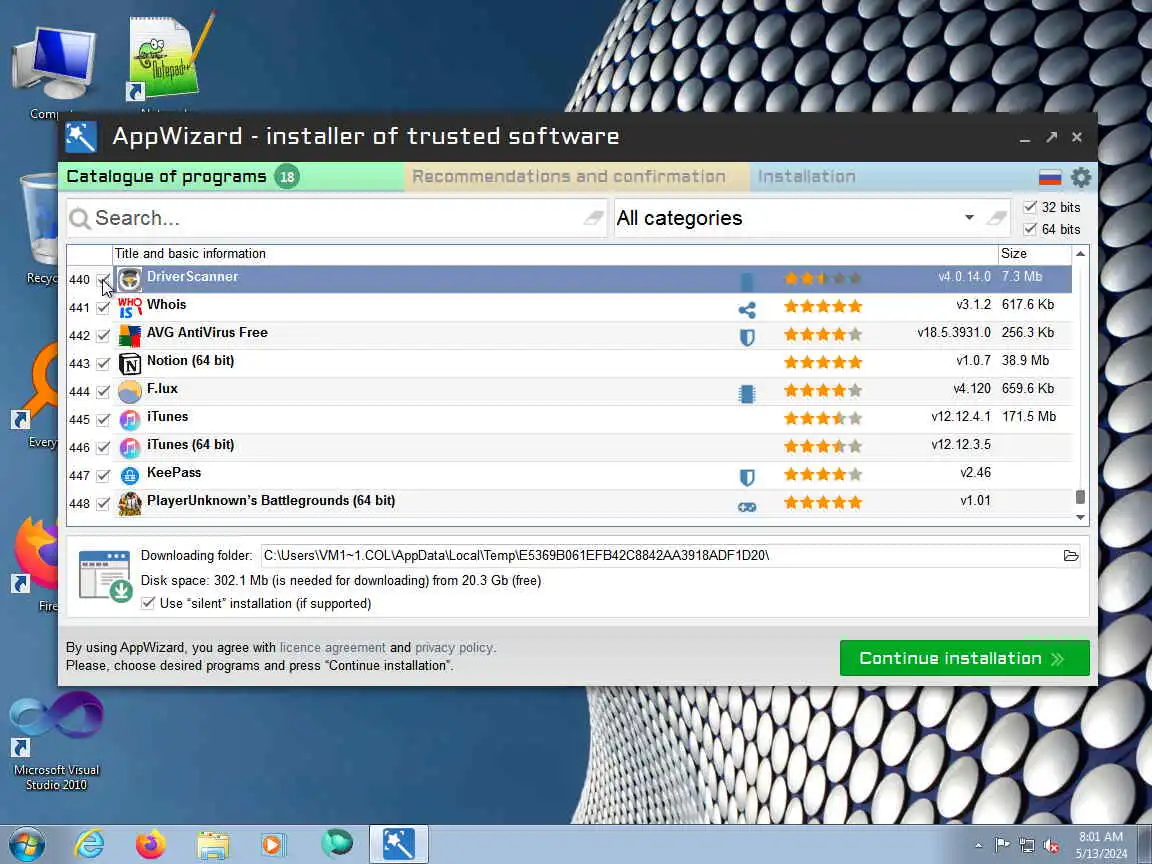The height and width of the screenshot is (864, 1152).
Task: Toggle the 64 bits filter checkbox
Action: click(1030, 229)
